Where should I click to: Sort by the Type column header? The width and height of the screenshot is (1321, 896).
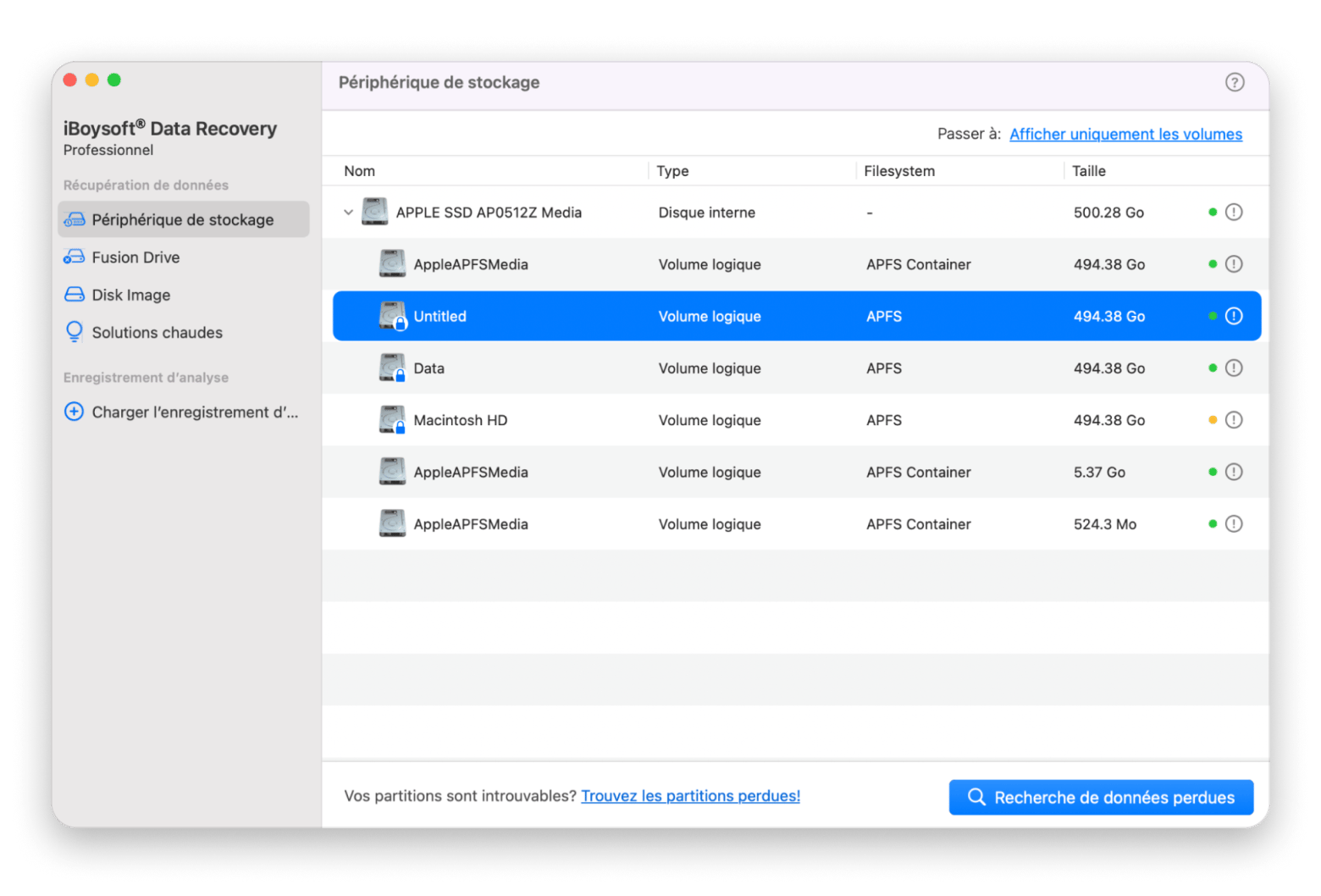click(x=673, y=171)
